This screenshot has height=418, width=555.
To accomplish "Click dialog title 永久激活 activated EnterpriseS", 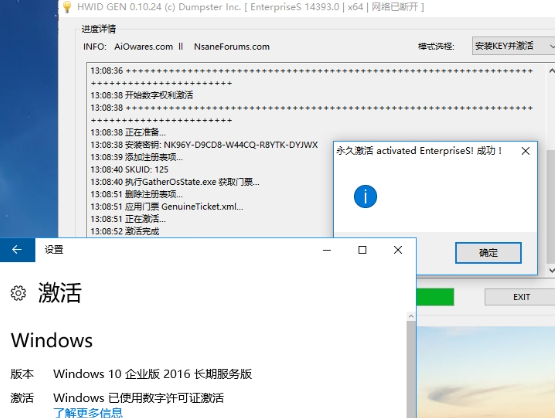I will (x=419, y=151).
